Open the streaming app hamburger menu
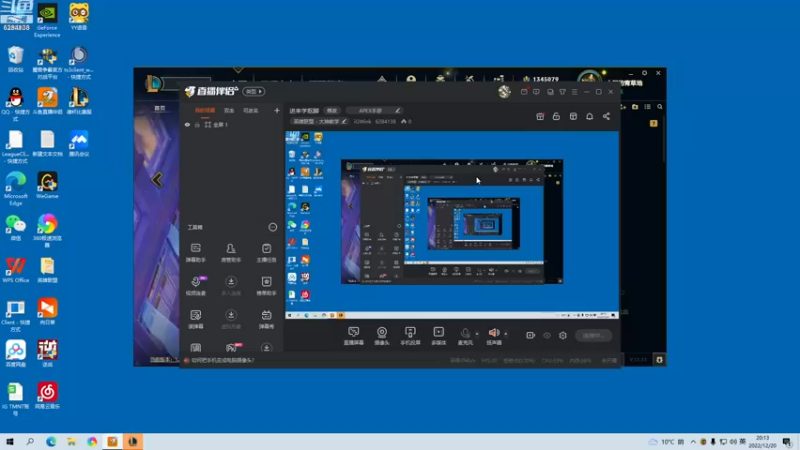This screenshot has width=800, height=450. [574, 92]
